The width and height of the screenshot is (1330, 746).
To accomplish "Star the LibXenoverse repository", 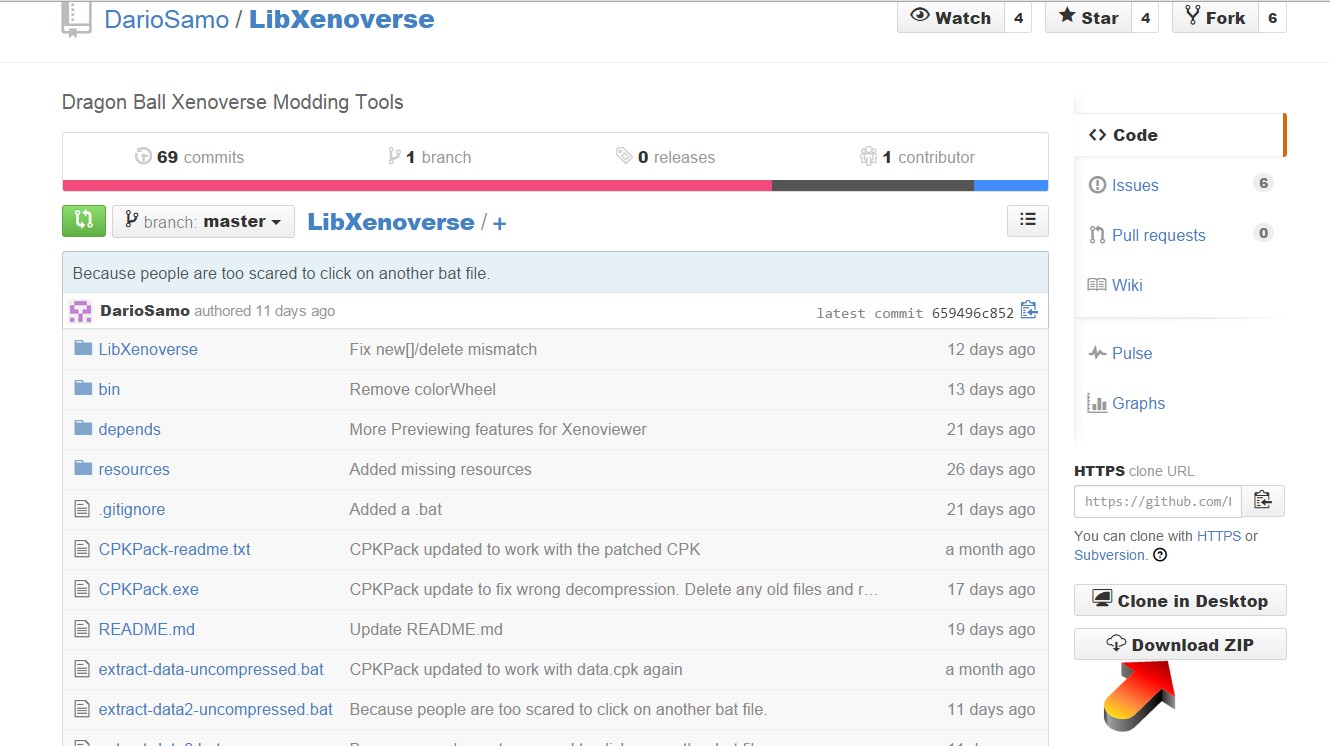I will point(1089,18).
